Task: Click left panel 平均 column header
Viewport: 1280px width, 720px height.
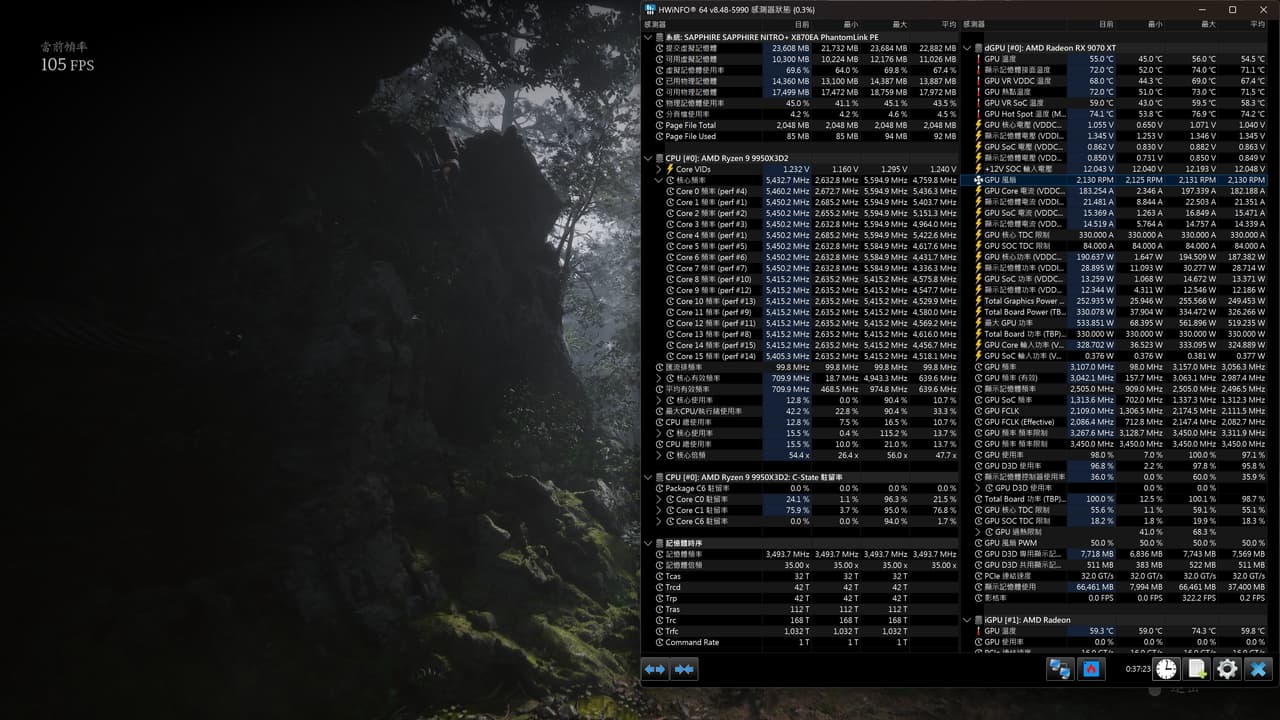Action: [x=948, y=24]
